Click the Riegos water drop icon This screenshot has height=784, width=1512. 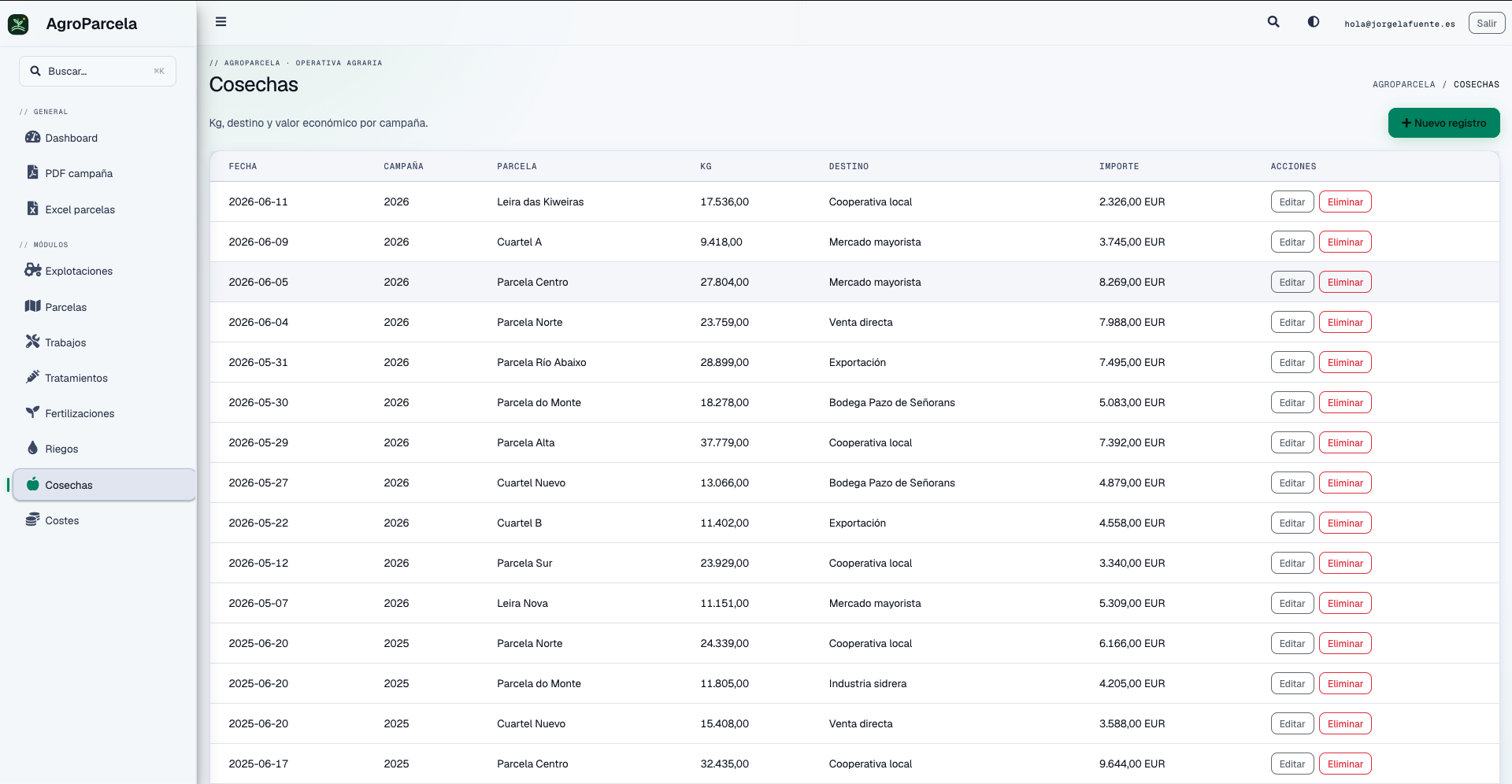click(x=32, y=448)
